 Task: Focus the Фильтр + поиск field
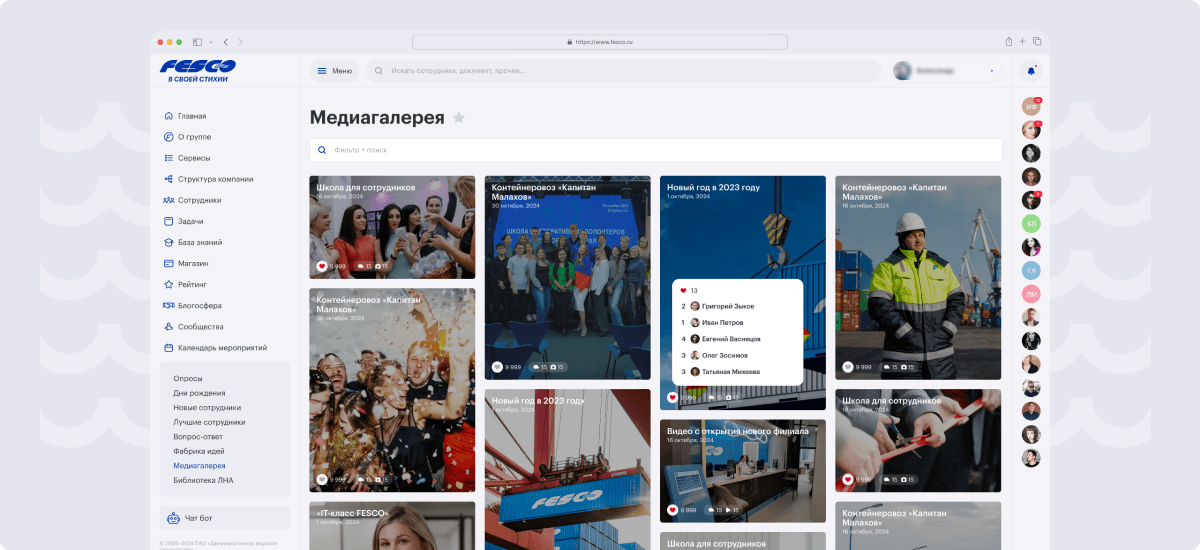tap(656, 150)
